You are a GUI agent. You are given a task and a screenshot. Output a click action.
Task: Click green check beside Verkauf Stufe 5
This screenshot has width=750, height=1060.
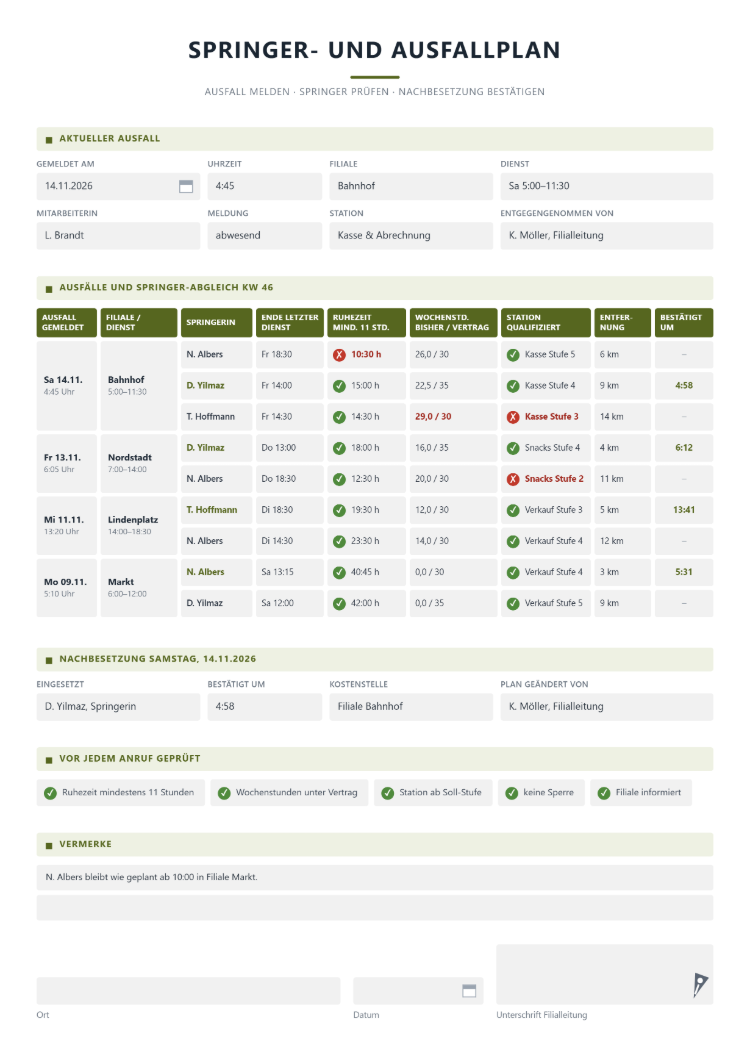pyautogui.click(x=513, y=604)
